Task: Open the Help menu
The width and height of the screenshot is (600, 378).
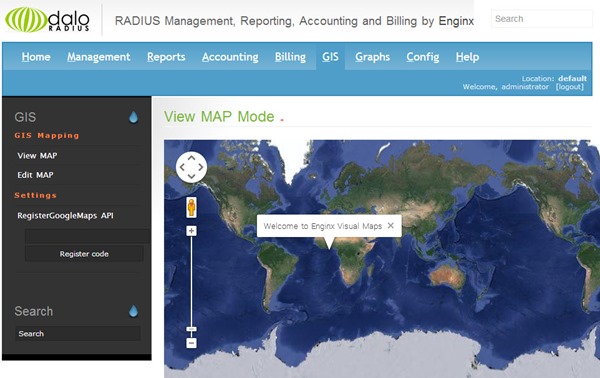Action: pyautogui.click(x=467, y=57)
